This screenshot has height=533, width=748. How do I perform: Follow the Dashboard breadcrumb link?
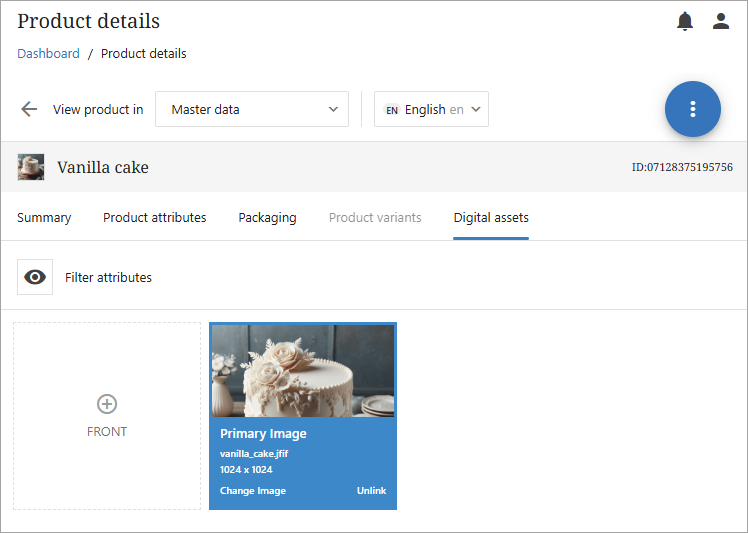(x=48, y=54)
